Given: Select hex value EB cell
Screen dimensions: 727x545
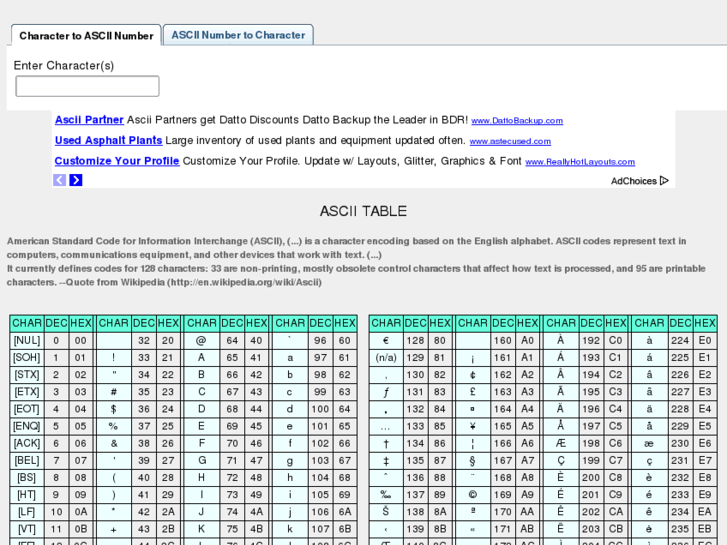Looking at the screenshot, I should point(705,529).
